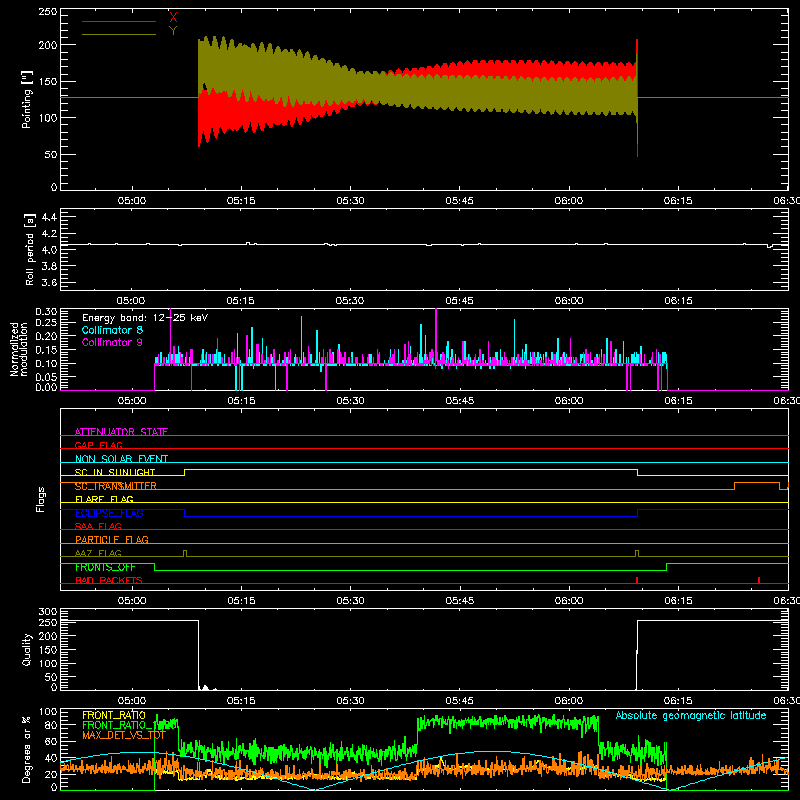Click the 'Pointing' y-axis title

pos(27,99)
